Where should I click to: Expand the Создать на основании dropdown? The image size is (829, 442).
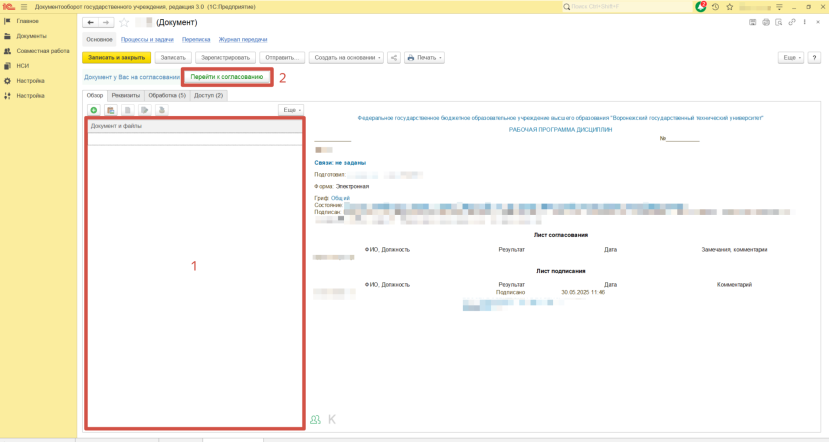coord(346,58)
